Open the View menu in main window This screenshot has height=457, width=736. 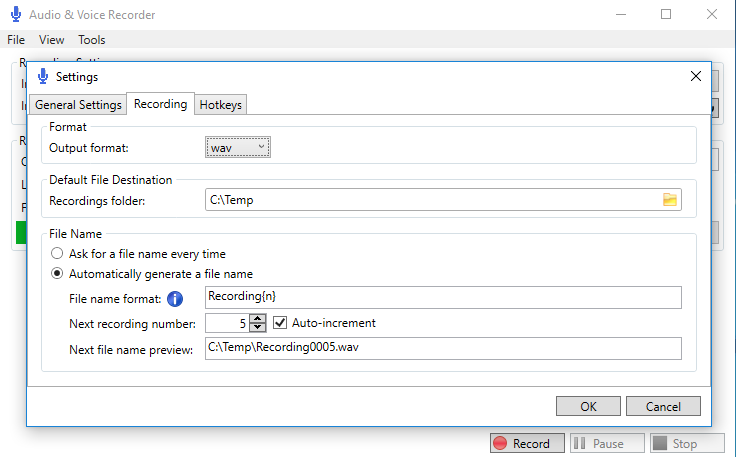pos(51,40)
